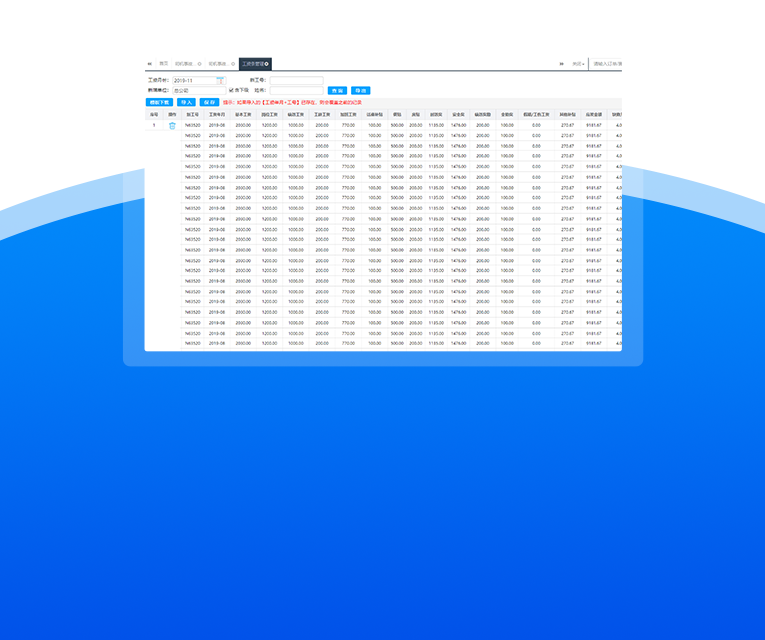Close the tab immediately right of 首页
The image size is (765, 640).
[x=199, y=63]
